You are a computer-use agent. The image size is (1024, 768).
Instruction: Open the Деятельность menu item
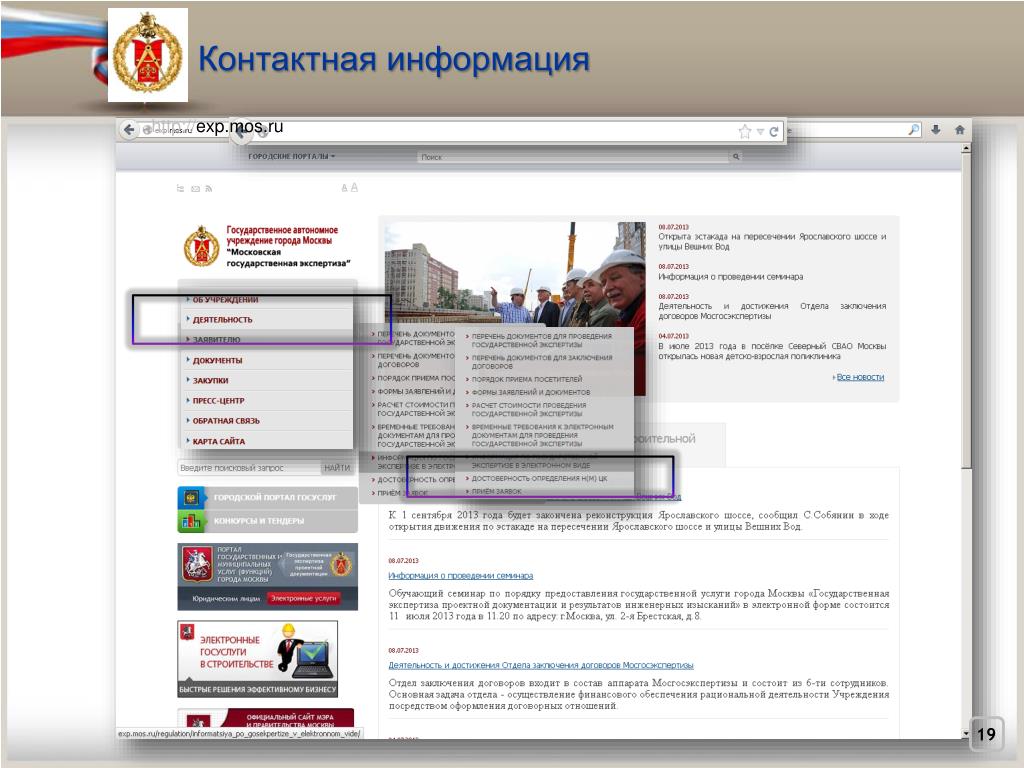[x=221, y=320]
